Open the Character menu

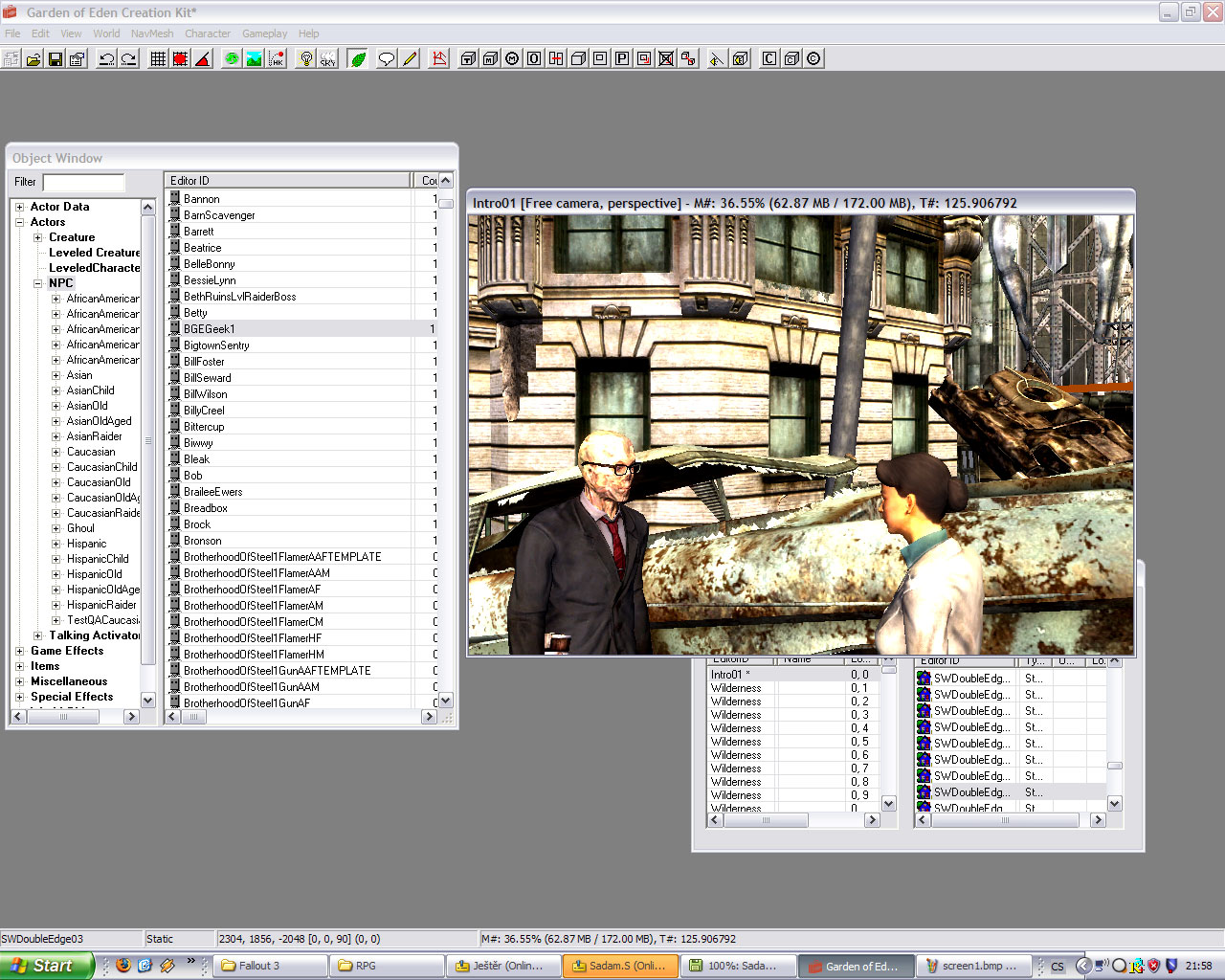click(x=208, y=33)
